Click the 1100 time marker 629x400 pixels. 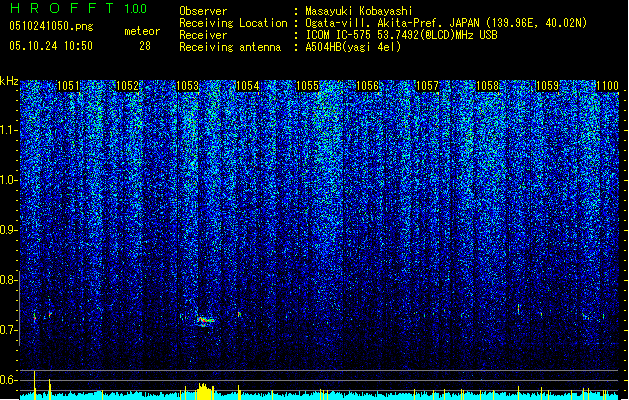click(607, 86)
